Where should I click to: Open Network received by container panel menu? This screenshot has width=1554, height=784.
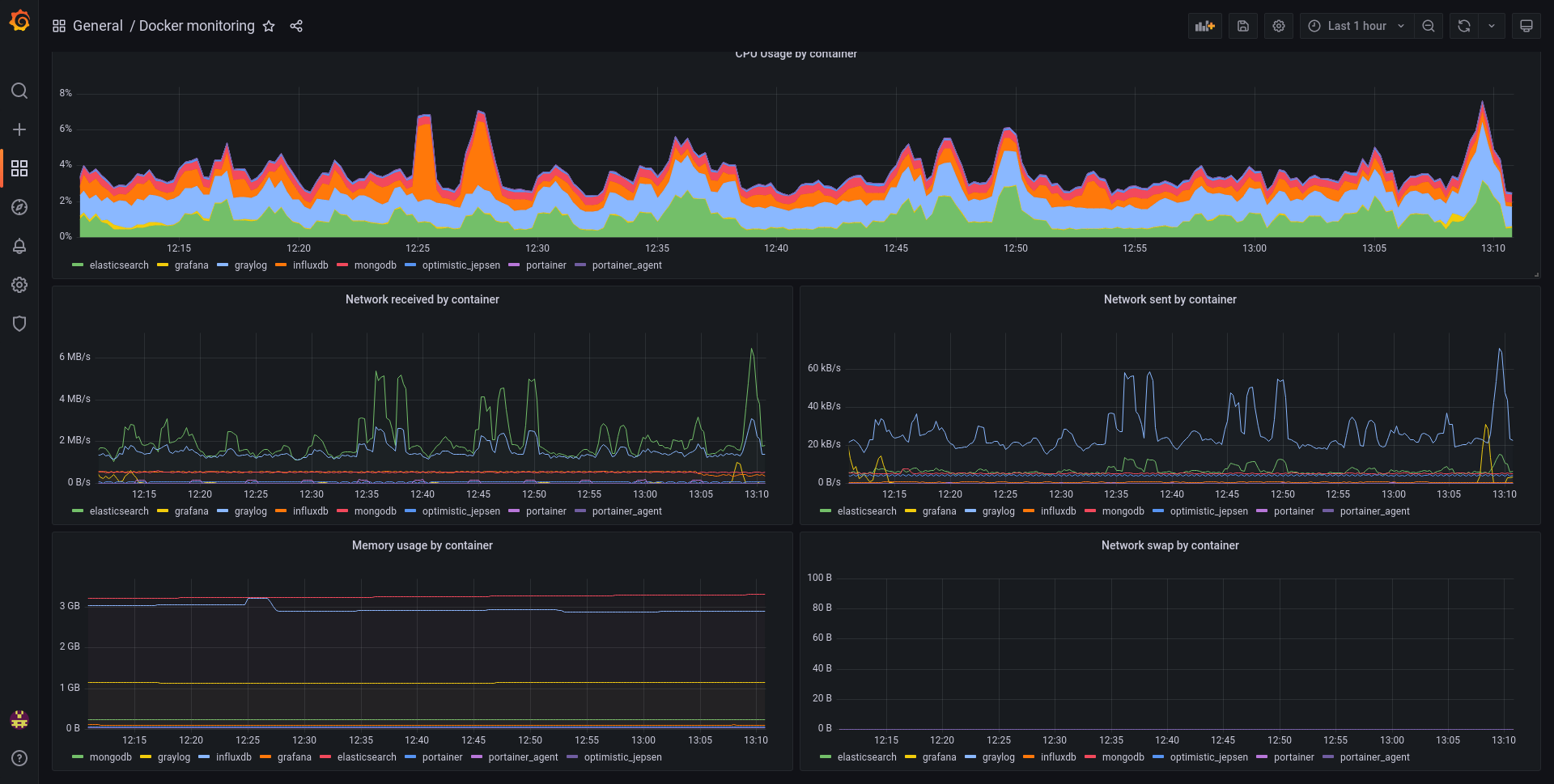click(x=422, y=299)
